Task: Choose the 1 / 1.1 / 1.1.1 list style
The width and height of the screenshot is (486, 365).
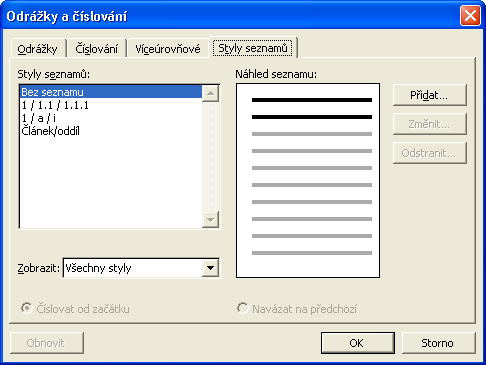Action: point(111,105)
